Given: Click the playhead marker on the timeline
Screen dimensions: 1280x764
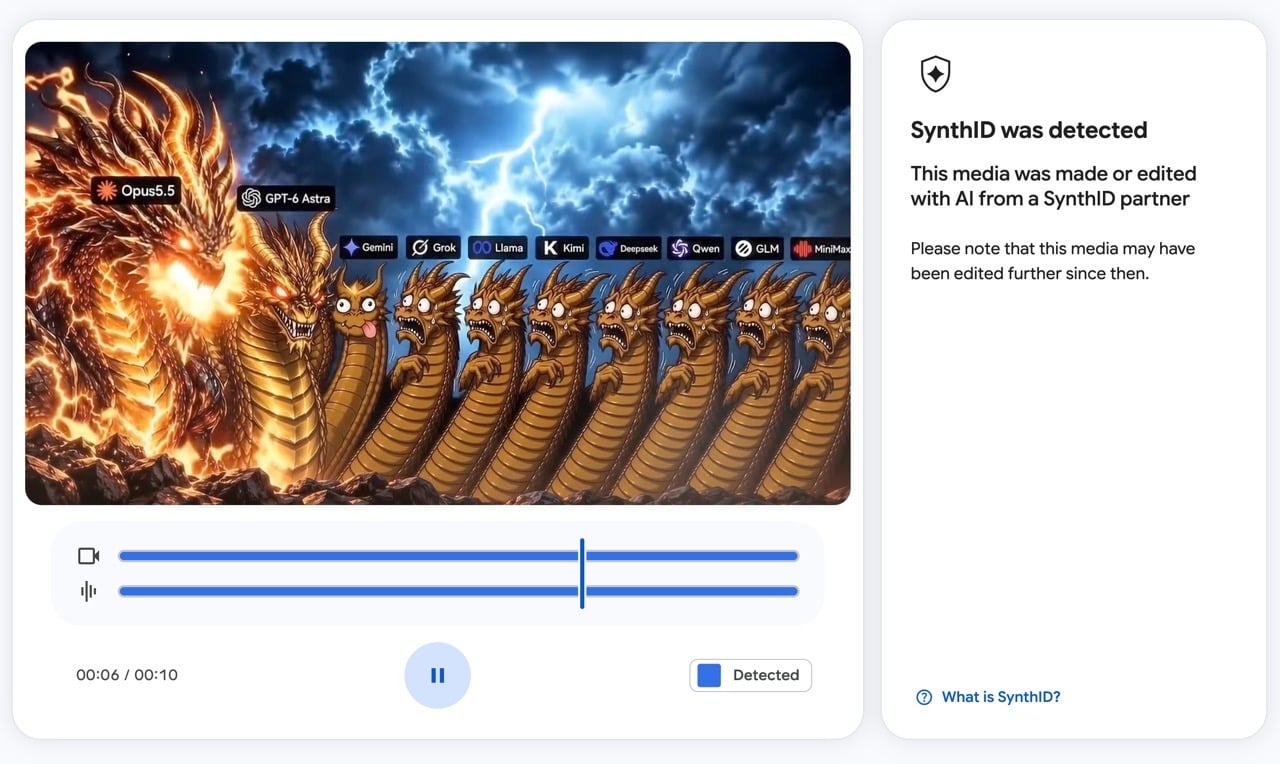Looking at the screenshot, I should point(582,573).
